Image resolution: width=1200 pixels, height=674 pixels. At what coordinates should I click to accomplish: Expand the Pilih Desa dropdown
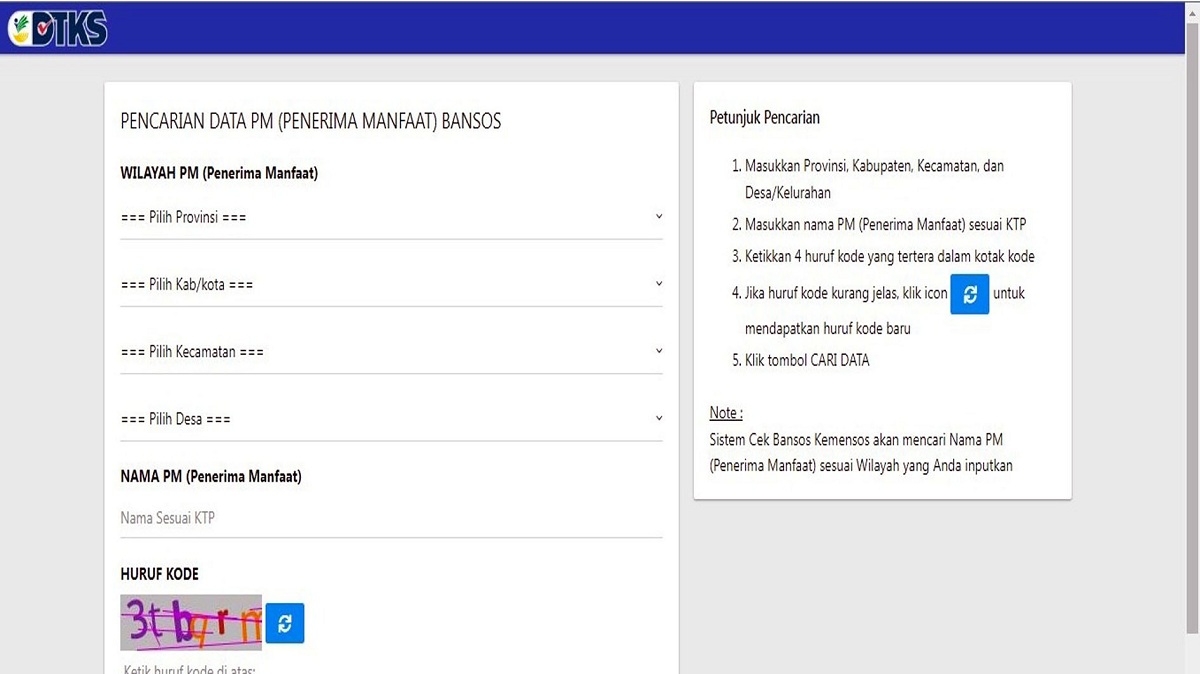390,417
